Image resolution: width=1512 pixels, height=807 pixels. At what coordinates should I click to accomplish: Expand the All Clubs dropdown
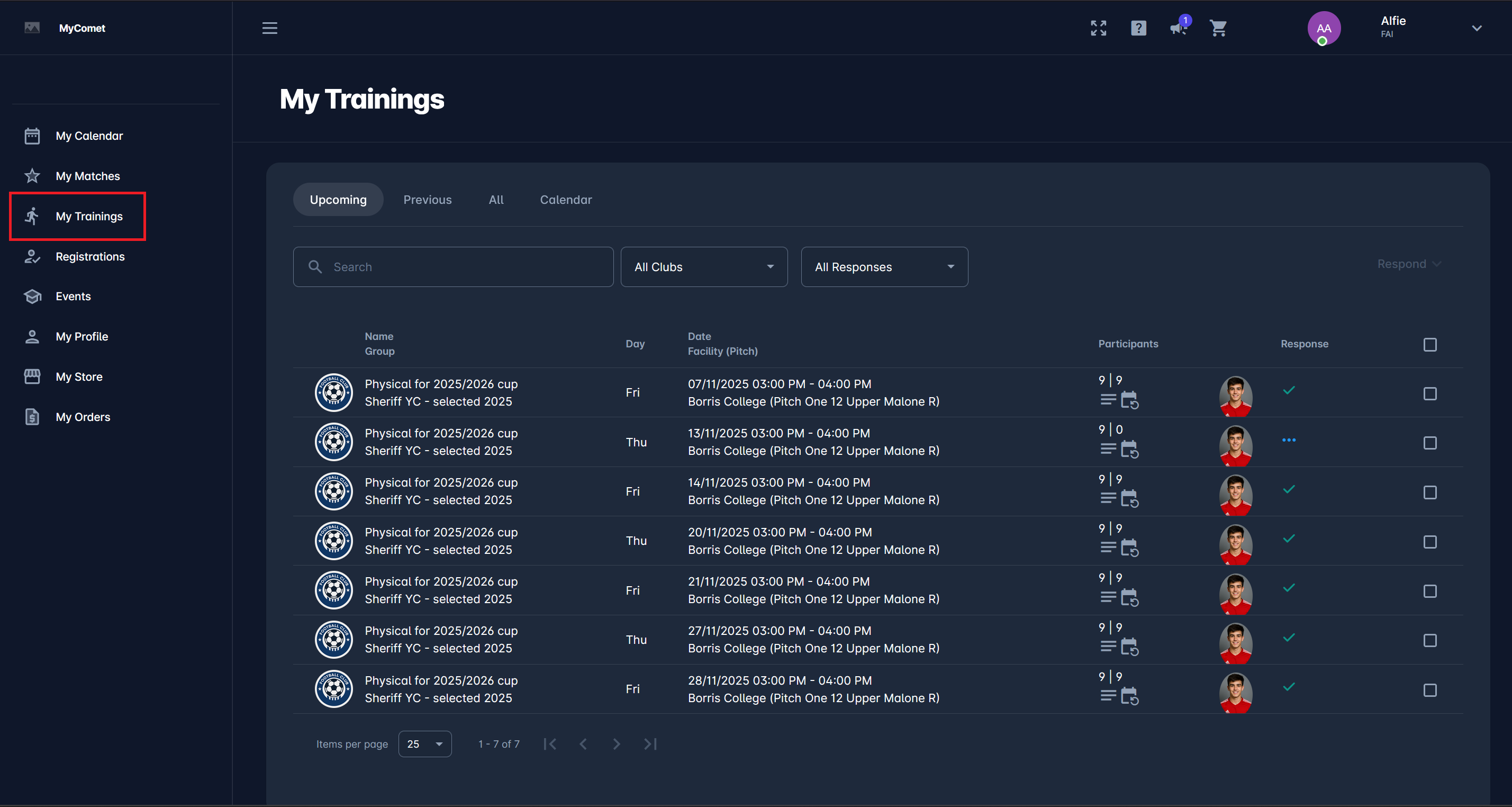point(704,267)
